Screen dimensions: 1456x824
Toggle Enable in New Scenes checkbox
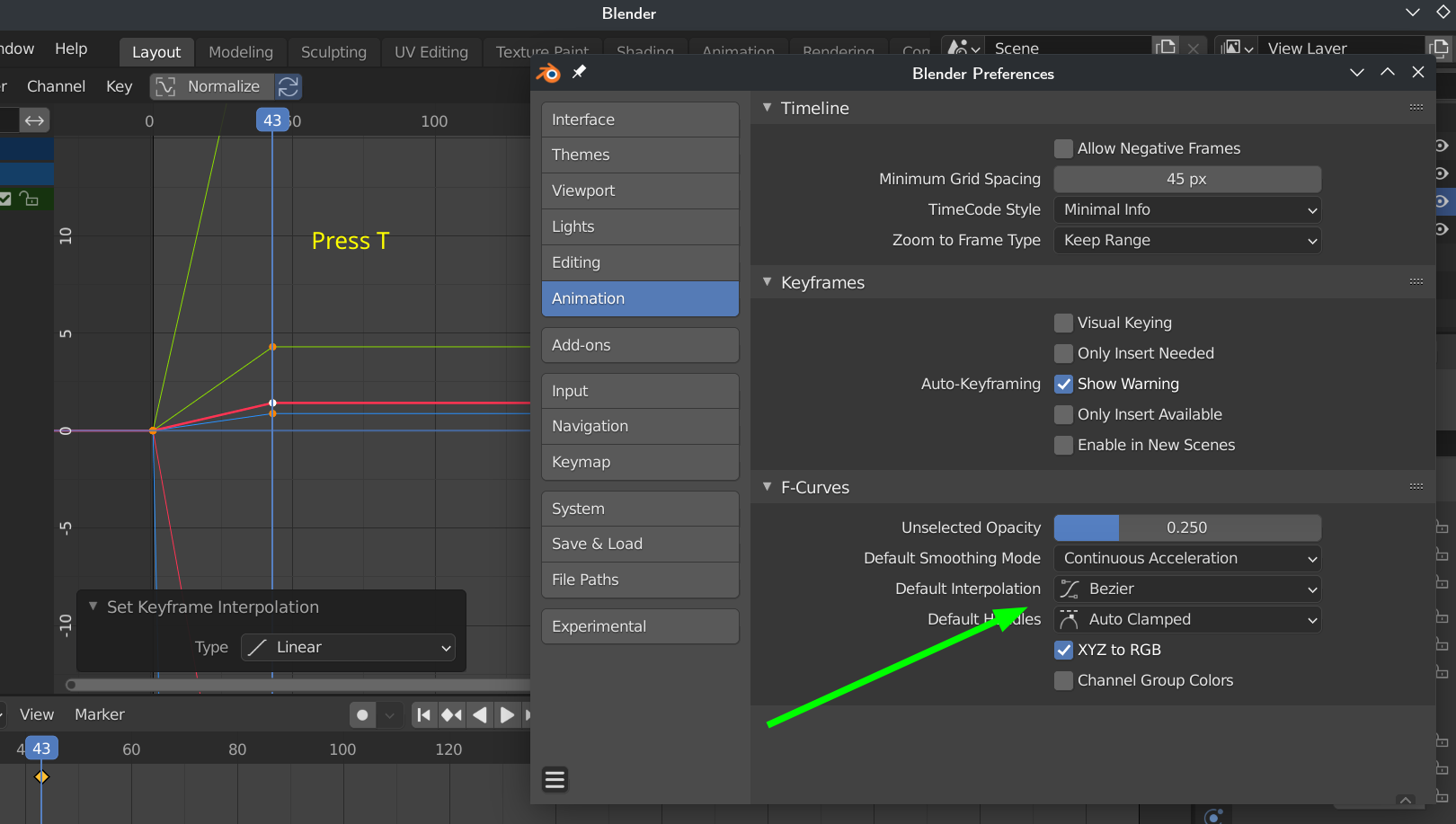click(x=1064, y=445)
